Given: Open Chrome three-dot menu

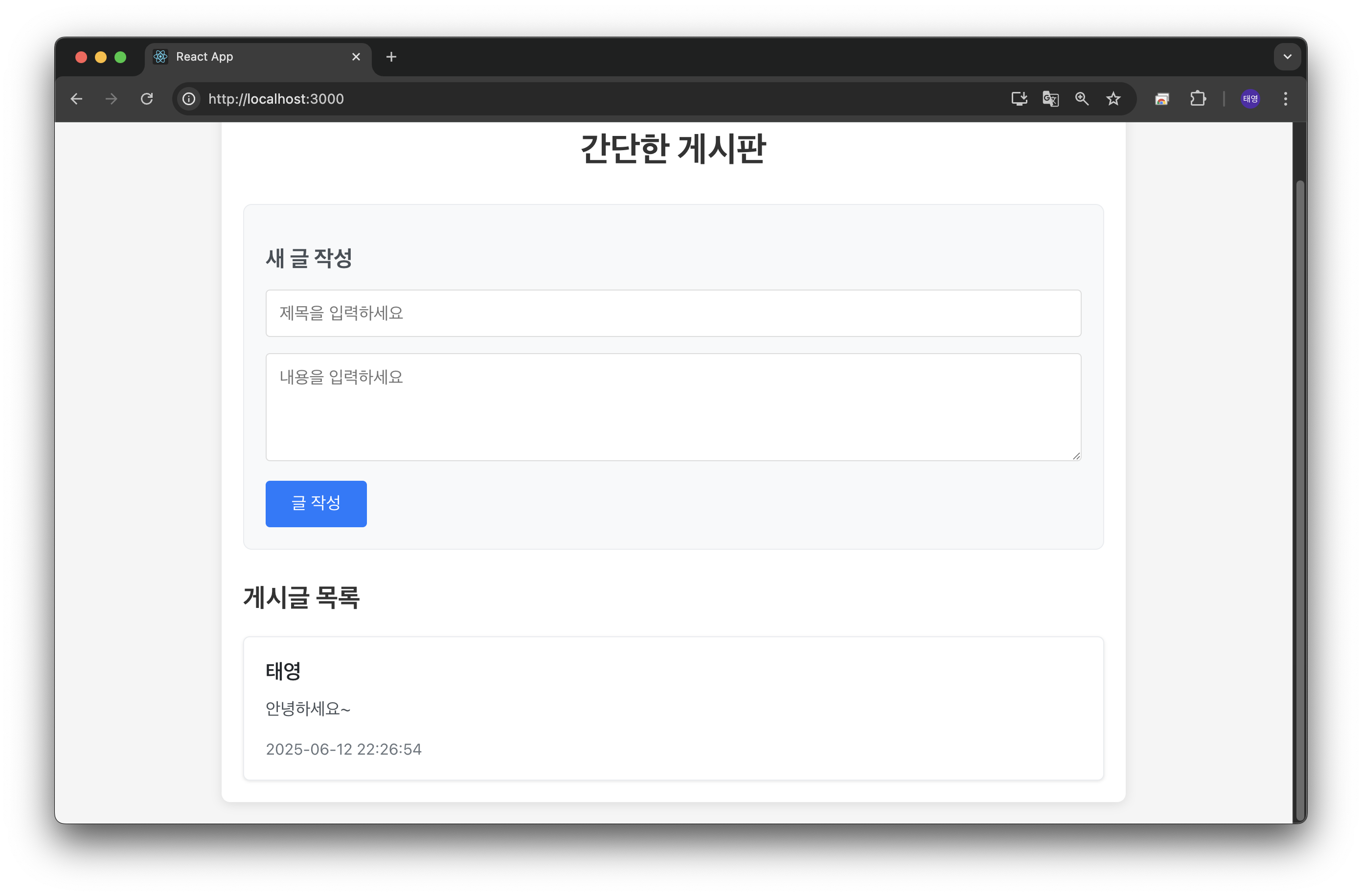Looking at the screenshot, I should point(1285,99).
